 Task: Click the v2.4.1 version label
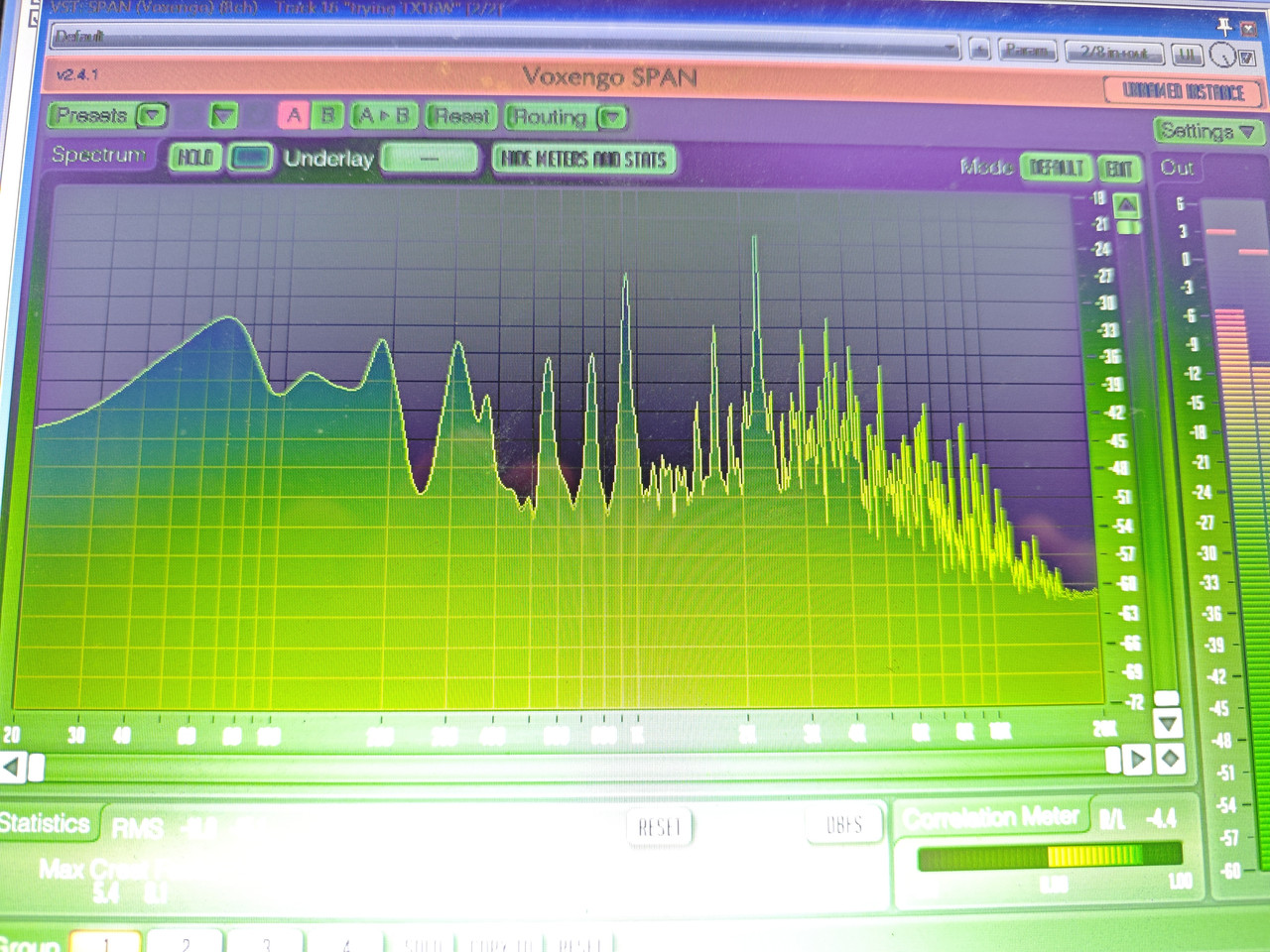pyautogui.click(x=77, y=74)
